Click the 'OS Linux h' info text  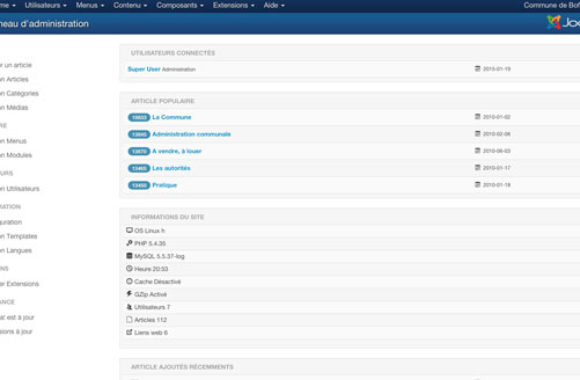tap(149, 231)
